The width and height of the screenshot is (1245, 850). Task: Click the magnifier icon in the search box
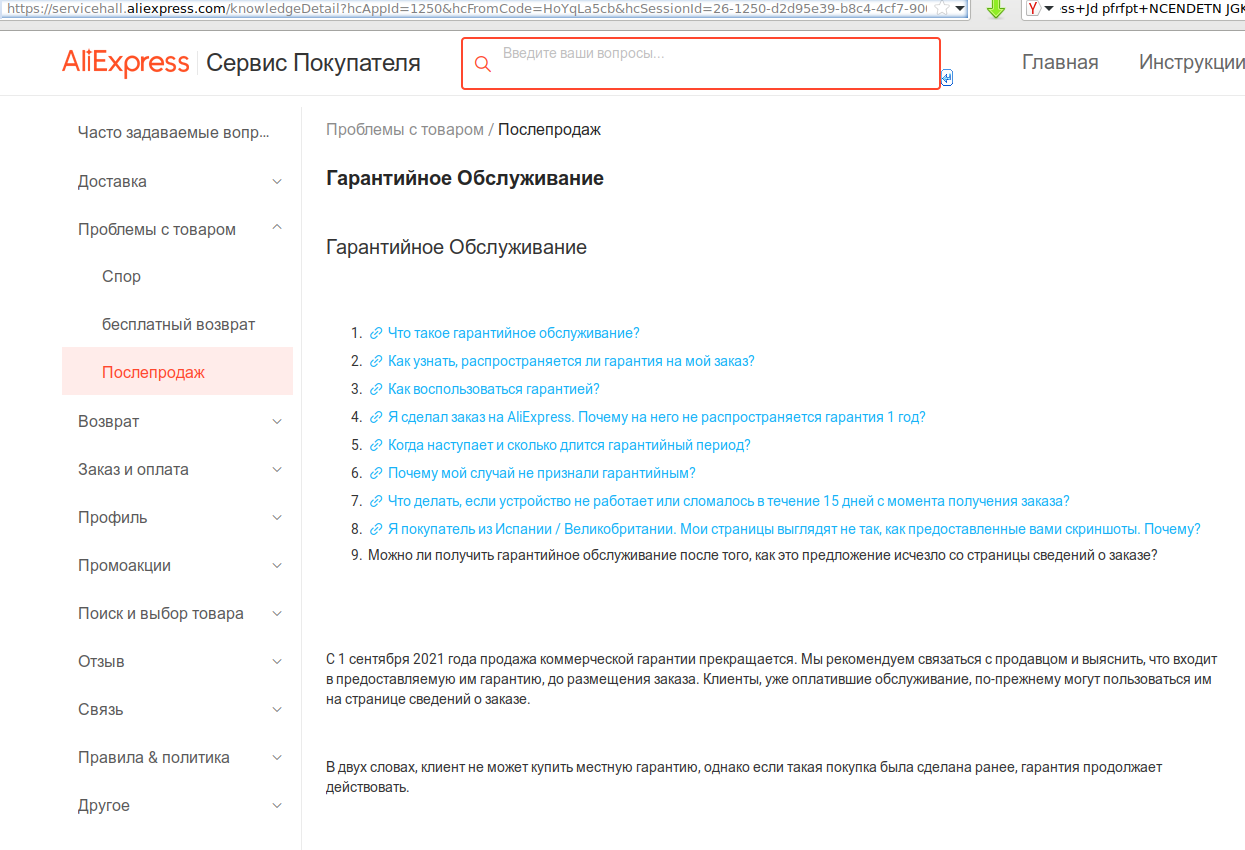point(482,64)
